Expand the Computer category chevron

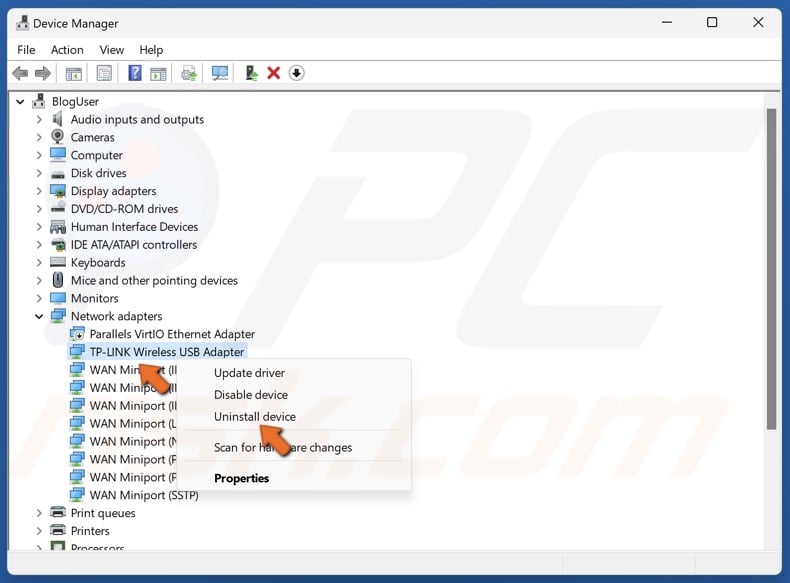(x=39, y=155)
